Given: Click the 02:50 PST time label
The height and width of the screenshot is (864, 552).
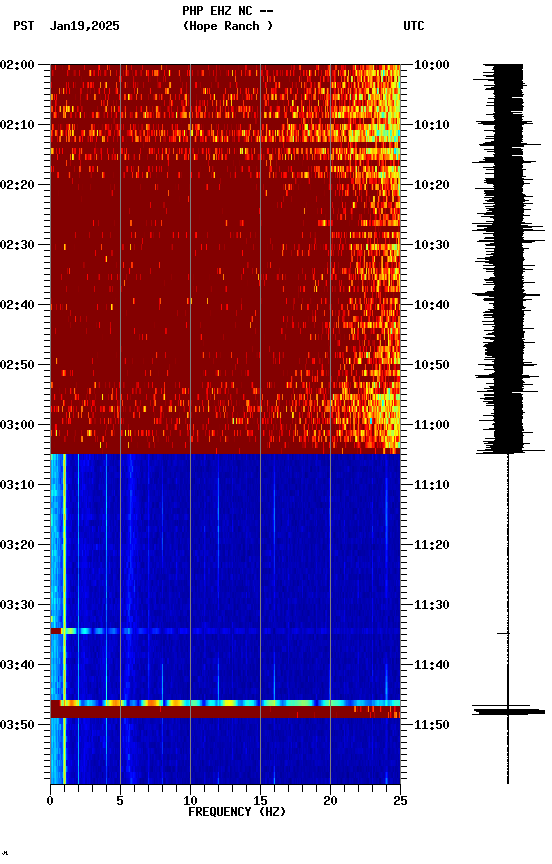Looking at the screenshot, I should tap(17, 365).
